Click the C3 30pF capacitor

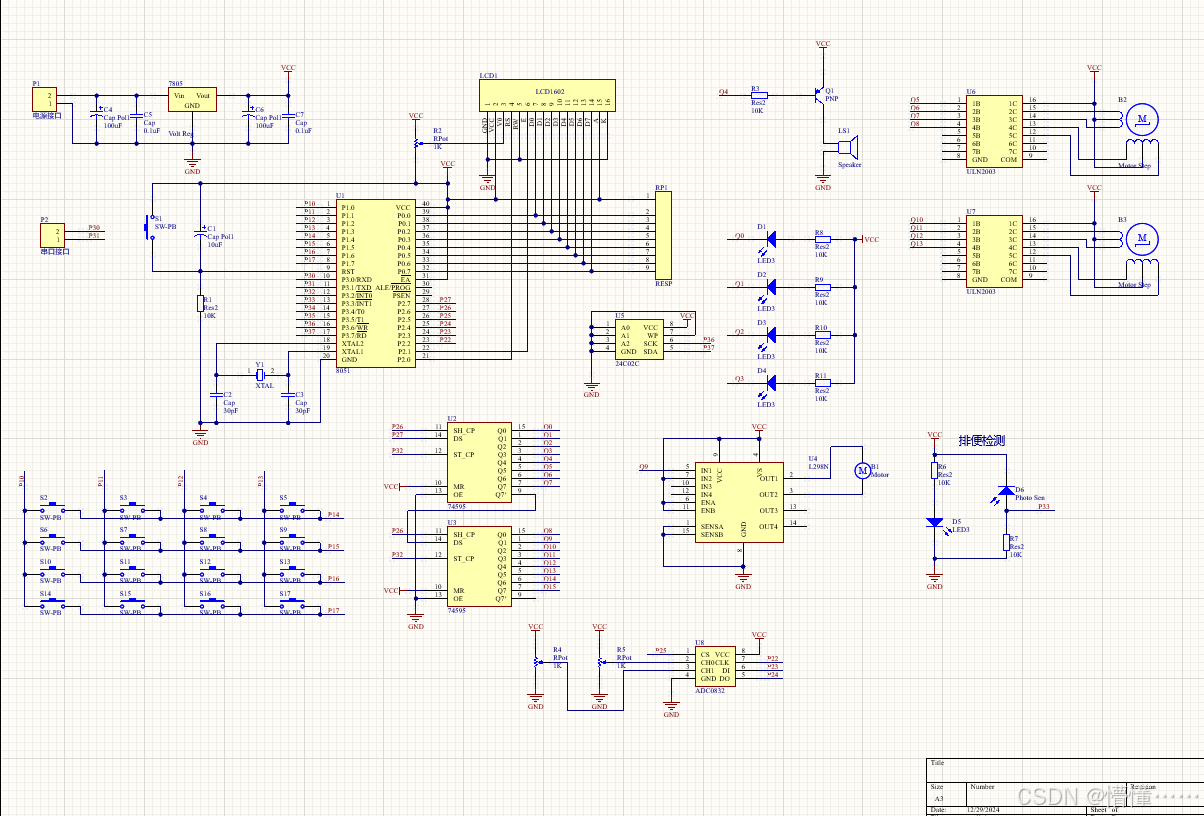[288, 394]
